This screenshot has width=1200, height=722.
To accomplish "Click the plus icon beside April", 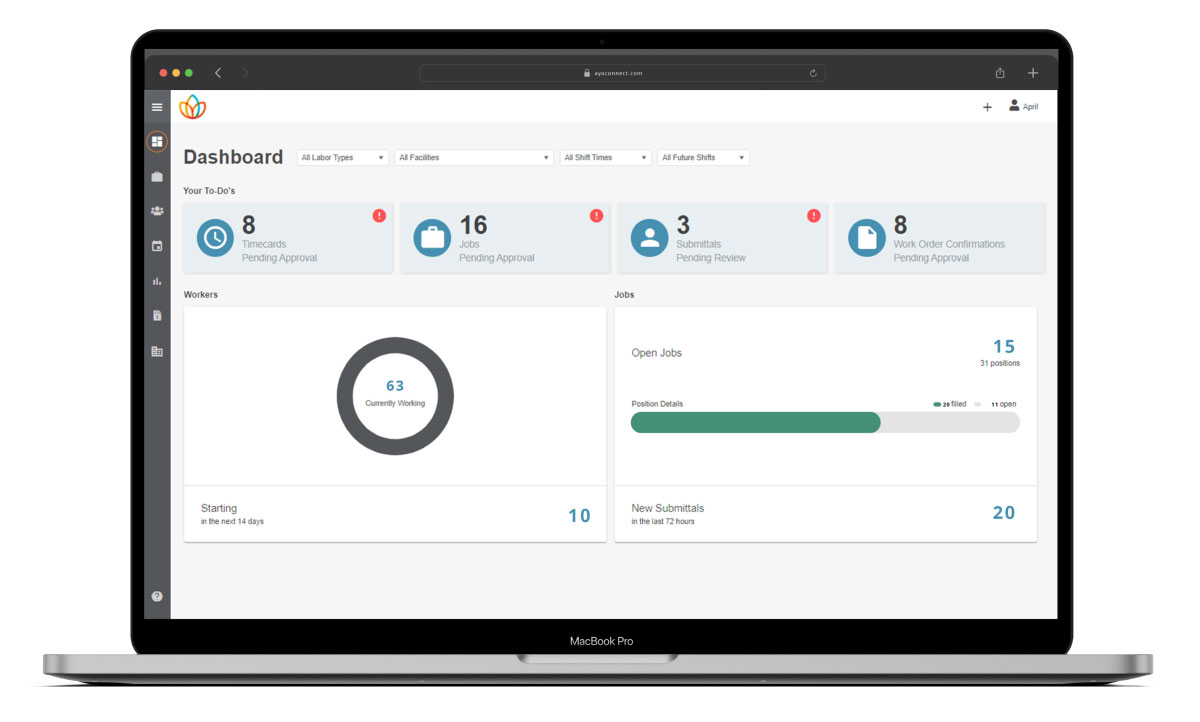I will tap(987, 107).
